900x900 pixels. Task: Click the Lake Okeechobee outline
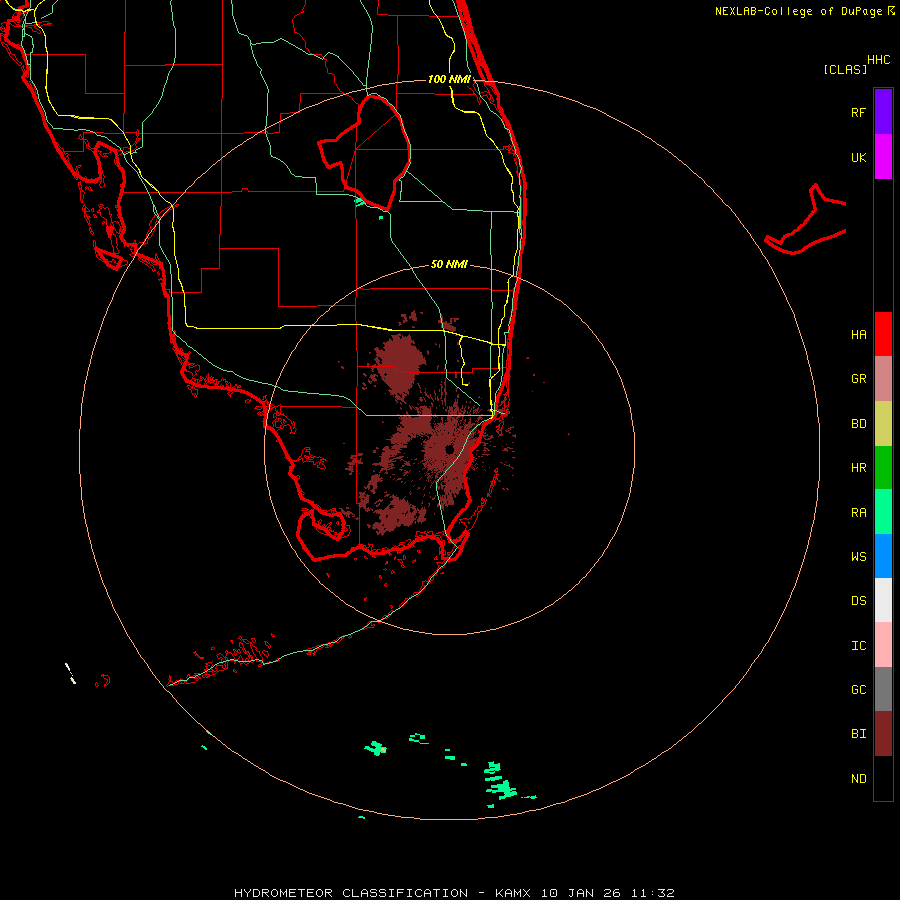[365, 152]
